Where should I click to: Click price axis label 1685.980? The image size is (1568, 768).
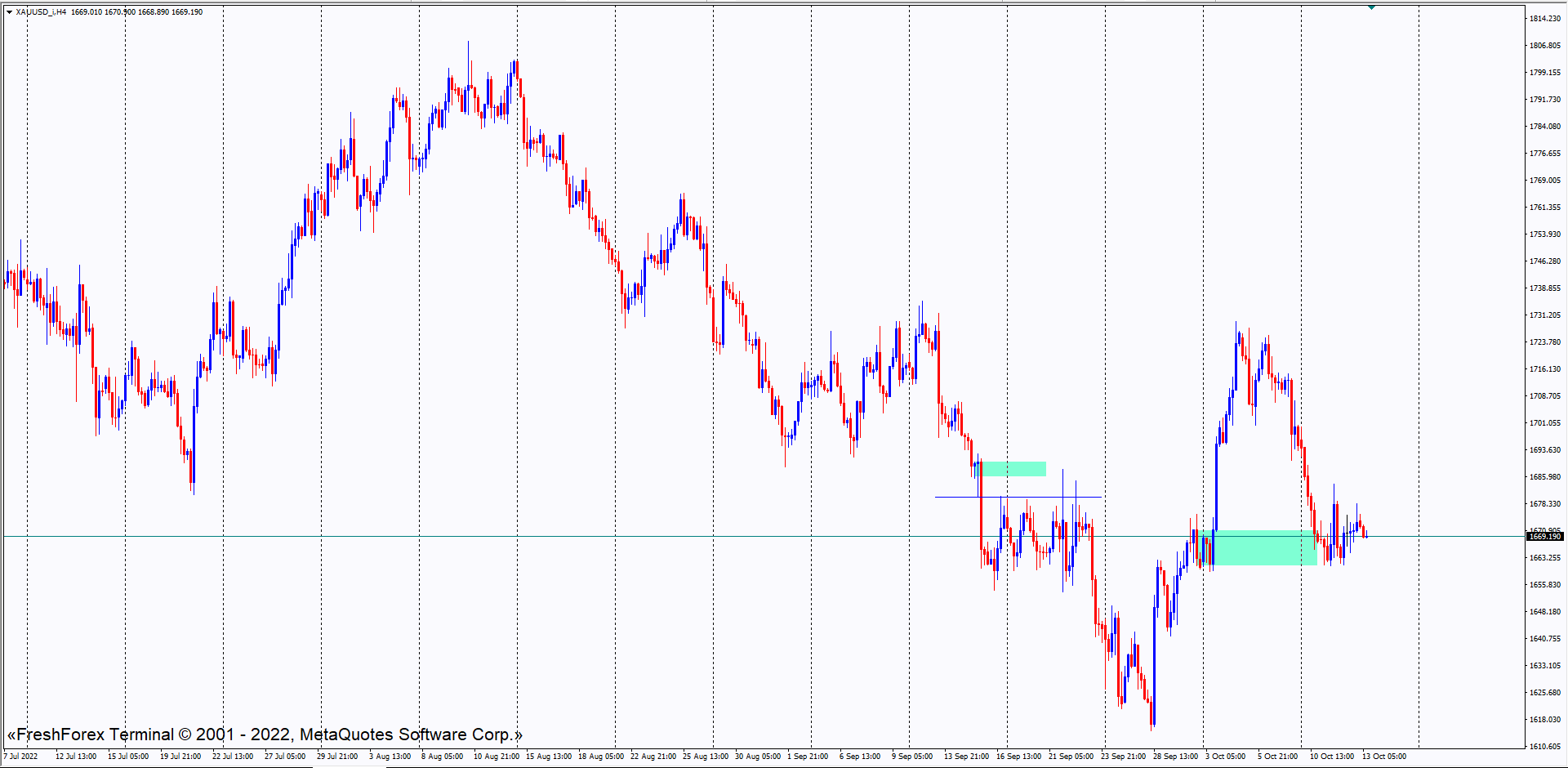pyautogui.click(x=1545, y=477)
